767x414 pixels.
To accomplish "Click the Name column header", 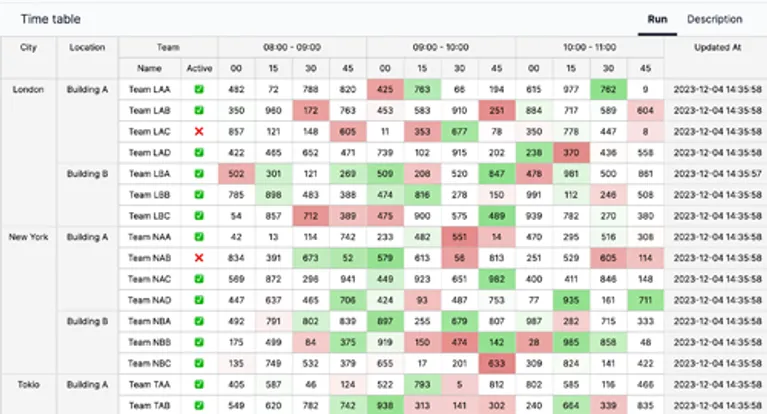I will pos(150,69).
